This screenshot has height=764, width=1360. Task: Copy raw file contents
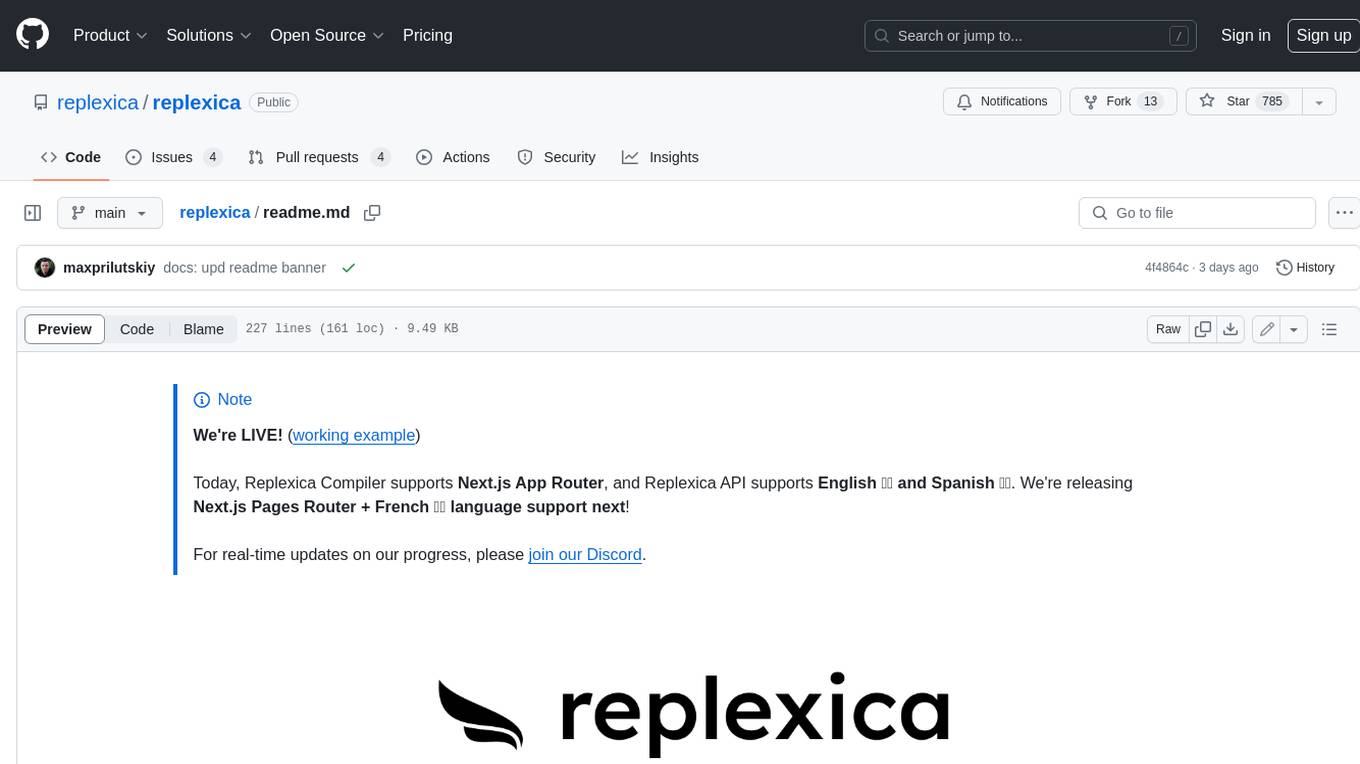(x=1203, y=329)
